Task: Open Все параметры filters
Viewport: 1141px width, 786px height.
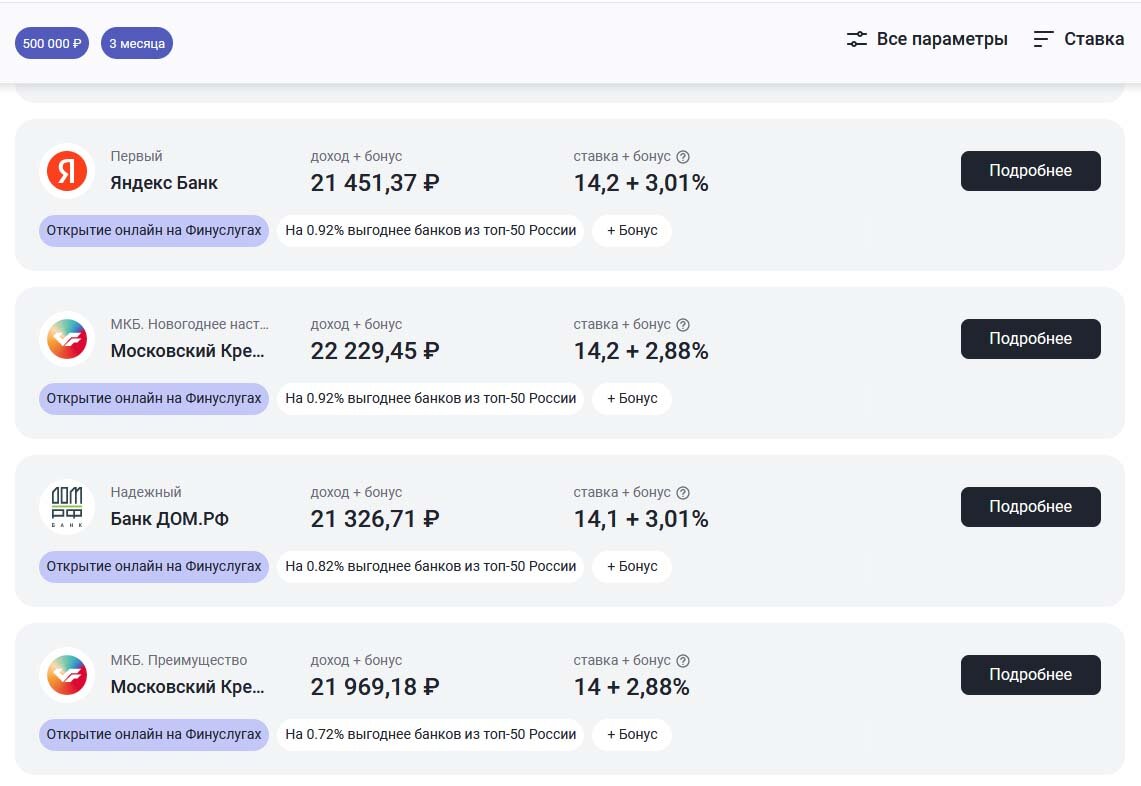Action: (x=927, y=39)
